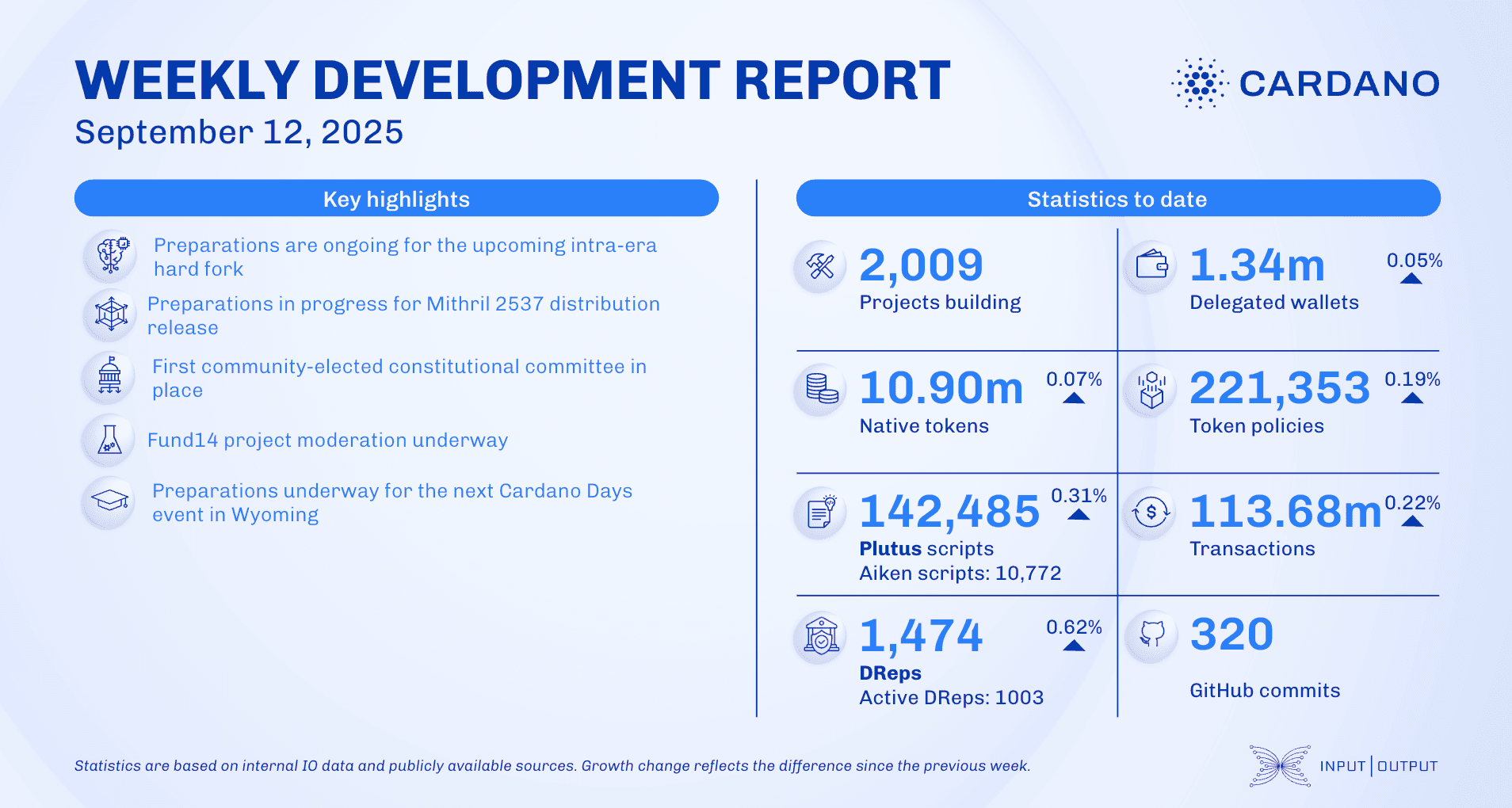Image resolution: width=1512 pixels, height=808 pixels.
Task: Click the GitHub commits label
Action: (1265, 691)
